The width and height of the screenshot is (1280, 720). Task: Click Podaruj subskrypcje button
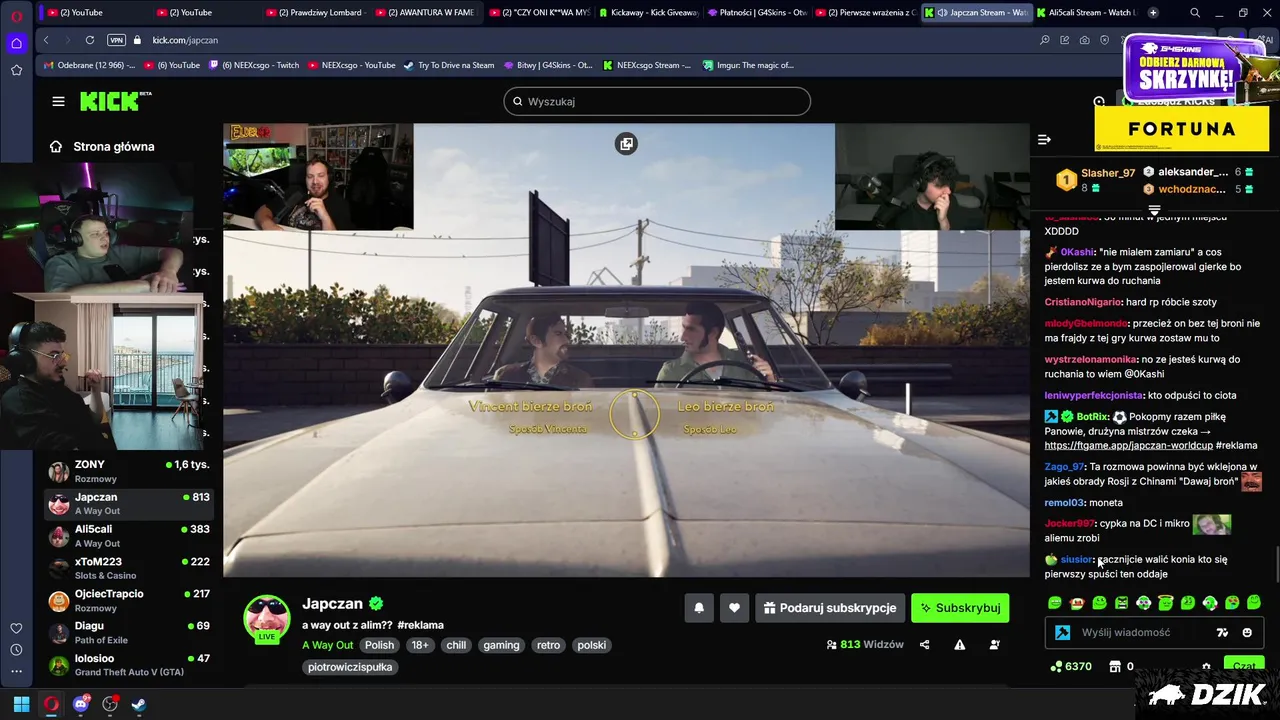(830, 608)
